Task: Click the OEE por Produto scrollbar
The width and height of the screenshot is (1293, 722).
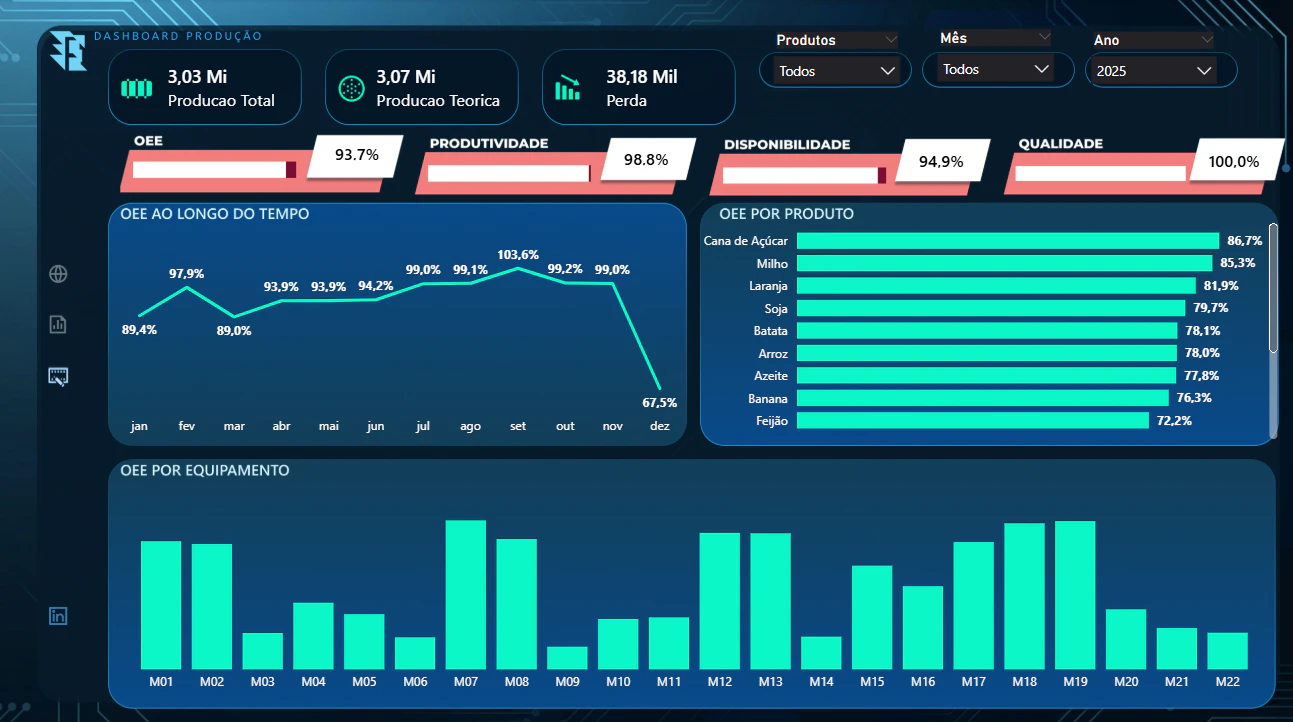Action: [x=1273, y=288]
